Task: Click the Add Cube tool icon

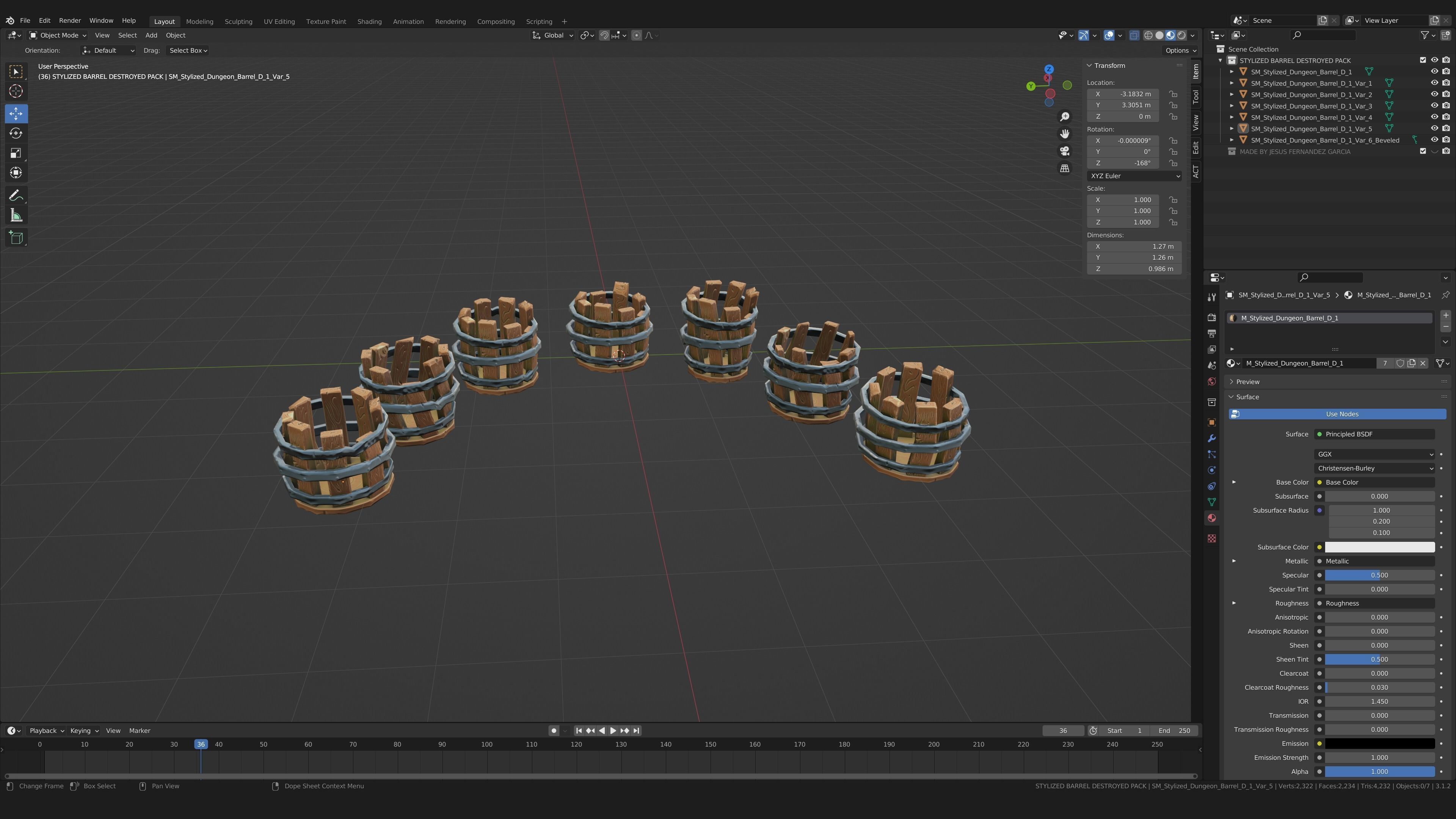Action: click(16, 237)
